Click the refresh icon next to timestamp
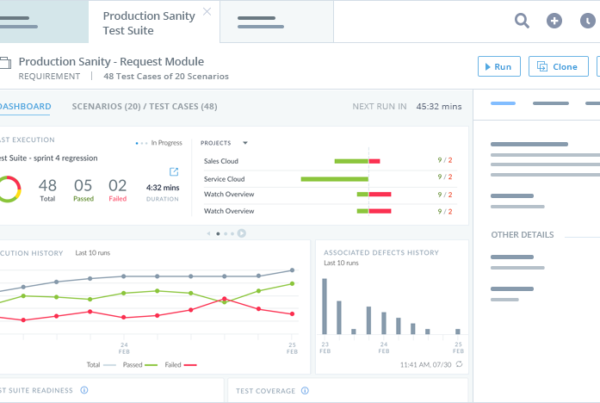The height and width of the screenshot is (403, 600). [x=459, y=364]
